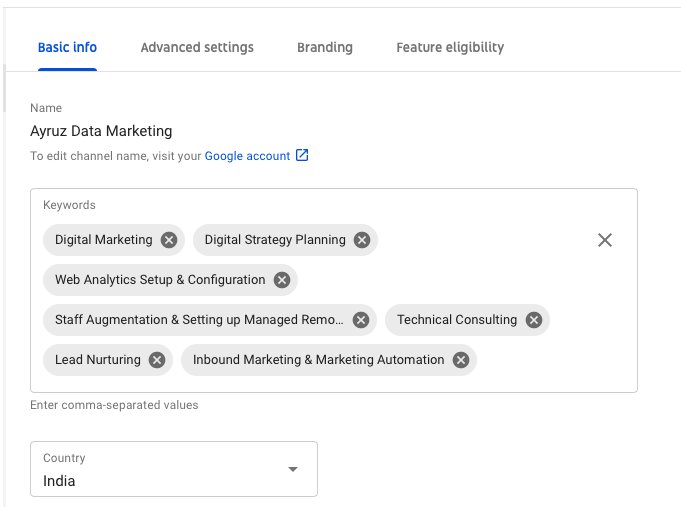This screenshot has height=507, width=681.
Task: Follow the Google account link
Action: (247, 156)
